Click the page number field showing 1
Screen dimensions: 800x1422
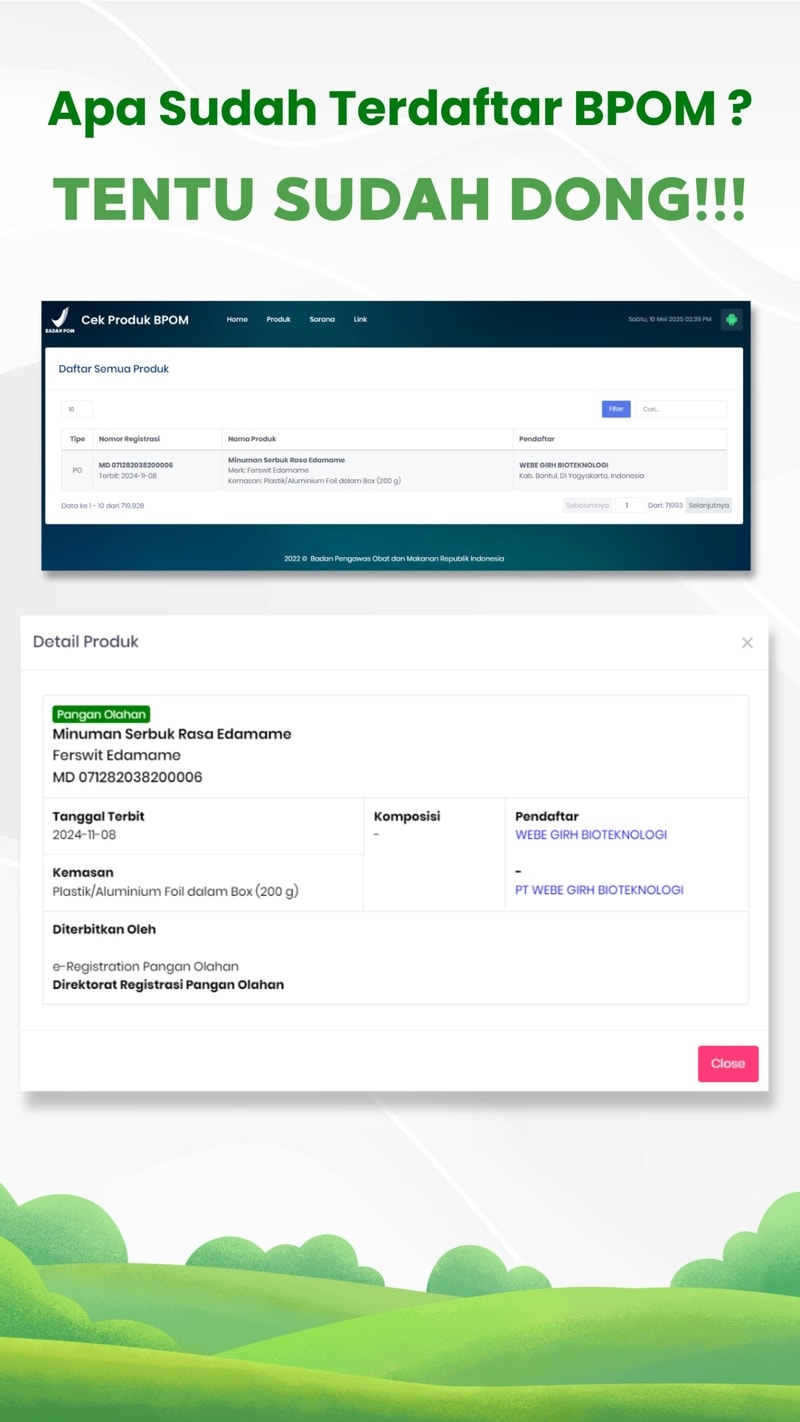click(x=629, y=506)
